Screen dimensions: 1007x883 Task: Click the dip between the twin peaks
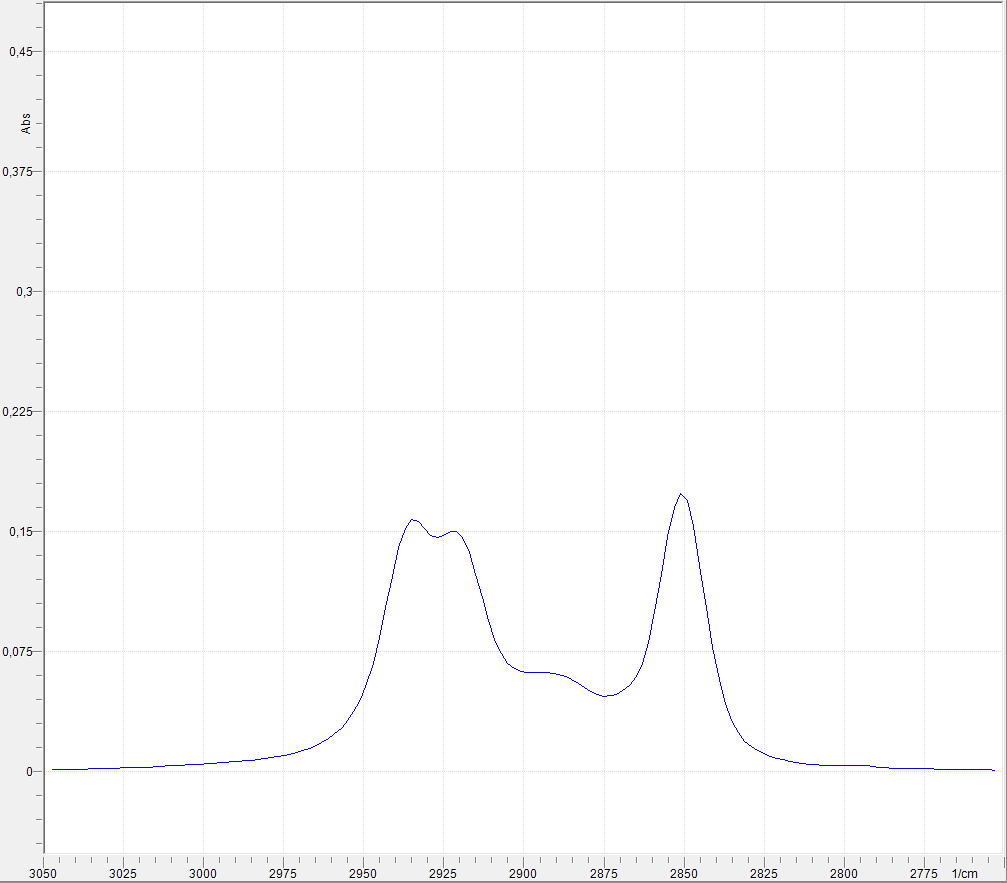click(436, 537)
